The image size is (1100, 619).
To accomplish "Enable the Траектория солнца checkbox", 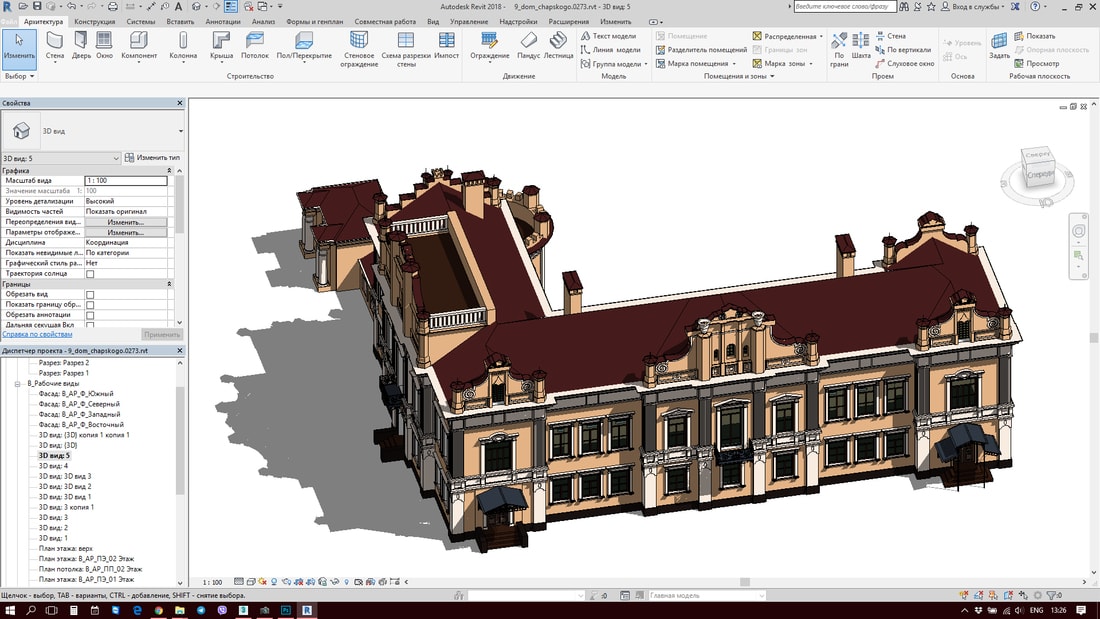I will click(90, 274).
